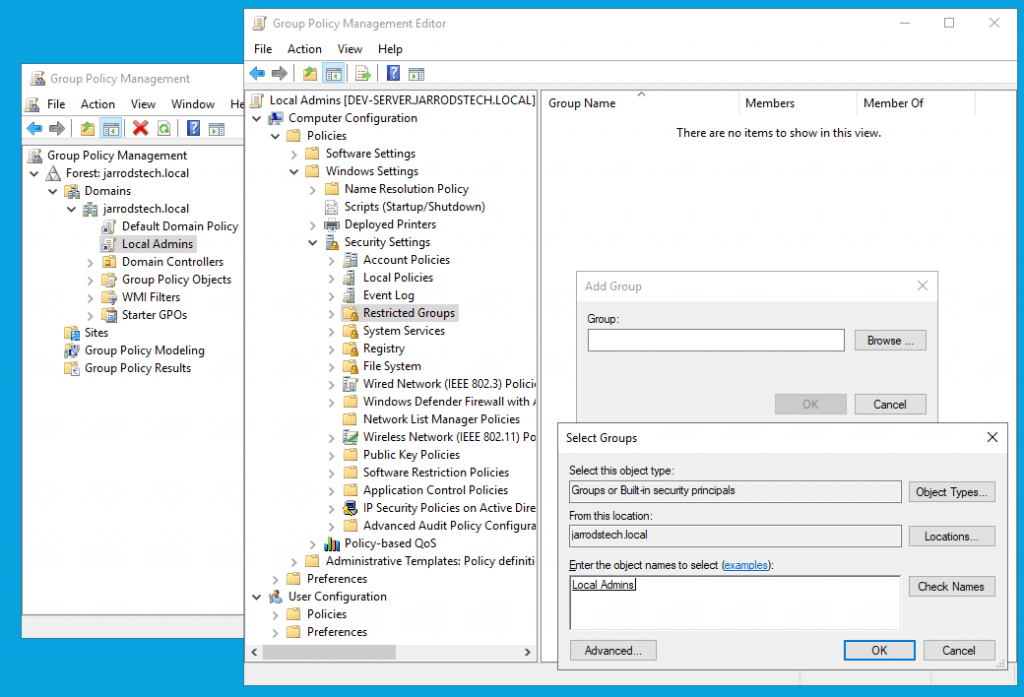Open the Action menu in Group Policy Management Editor

tap(304, 48)
